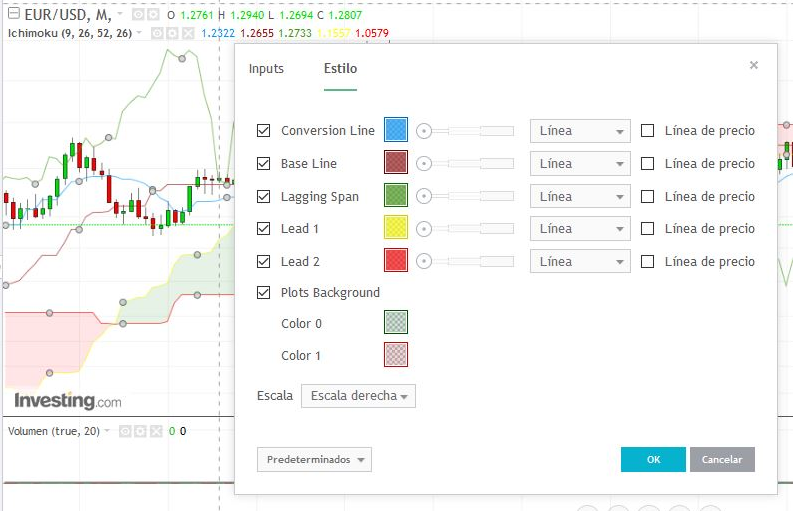Enable Línea de precio for Base Line

click(647, 163)
